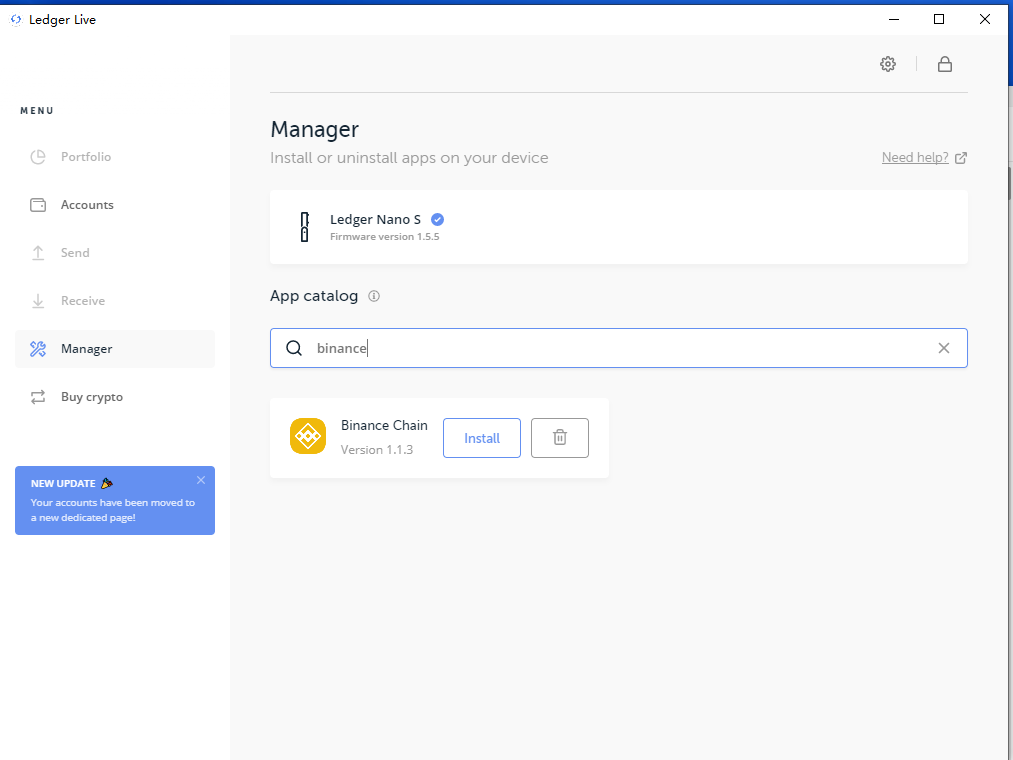Open the Send menu item
The image size is (1013, 760).
point(75,253)
